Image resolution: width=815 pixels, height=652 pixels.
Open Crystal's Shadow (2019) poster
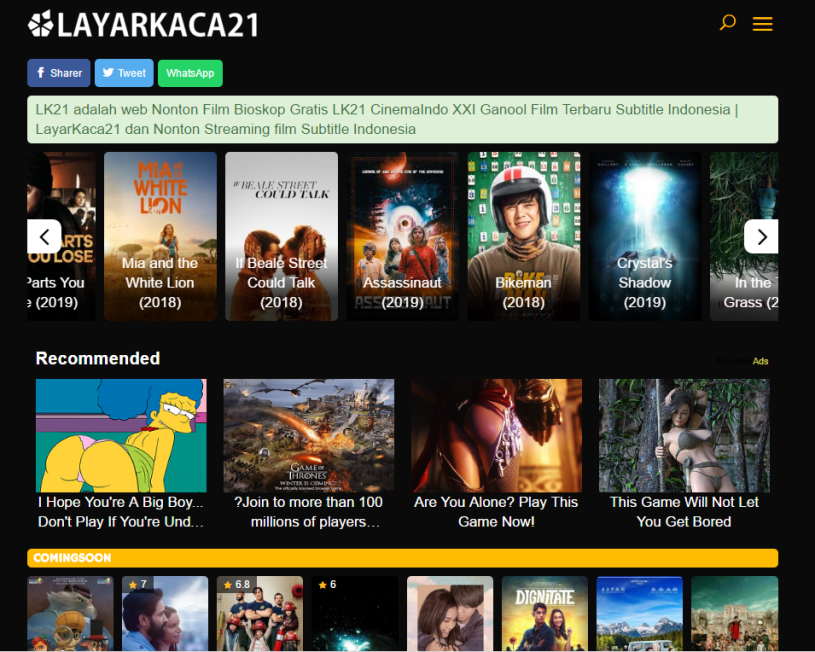coord(644,236)
